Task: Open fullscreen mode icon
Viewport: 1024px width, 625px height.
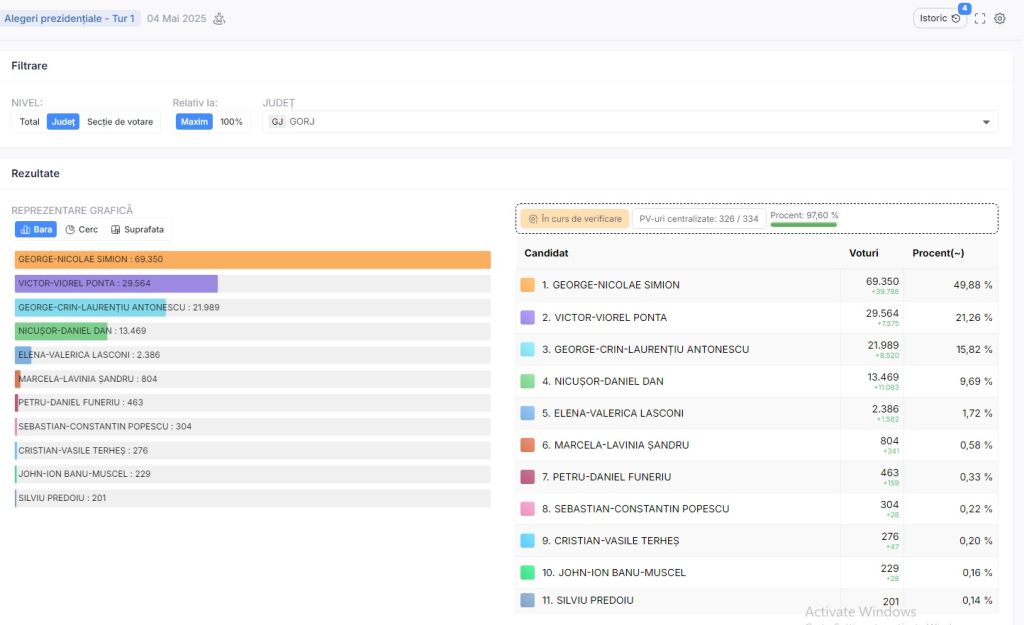Action: [979, 18]
